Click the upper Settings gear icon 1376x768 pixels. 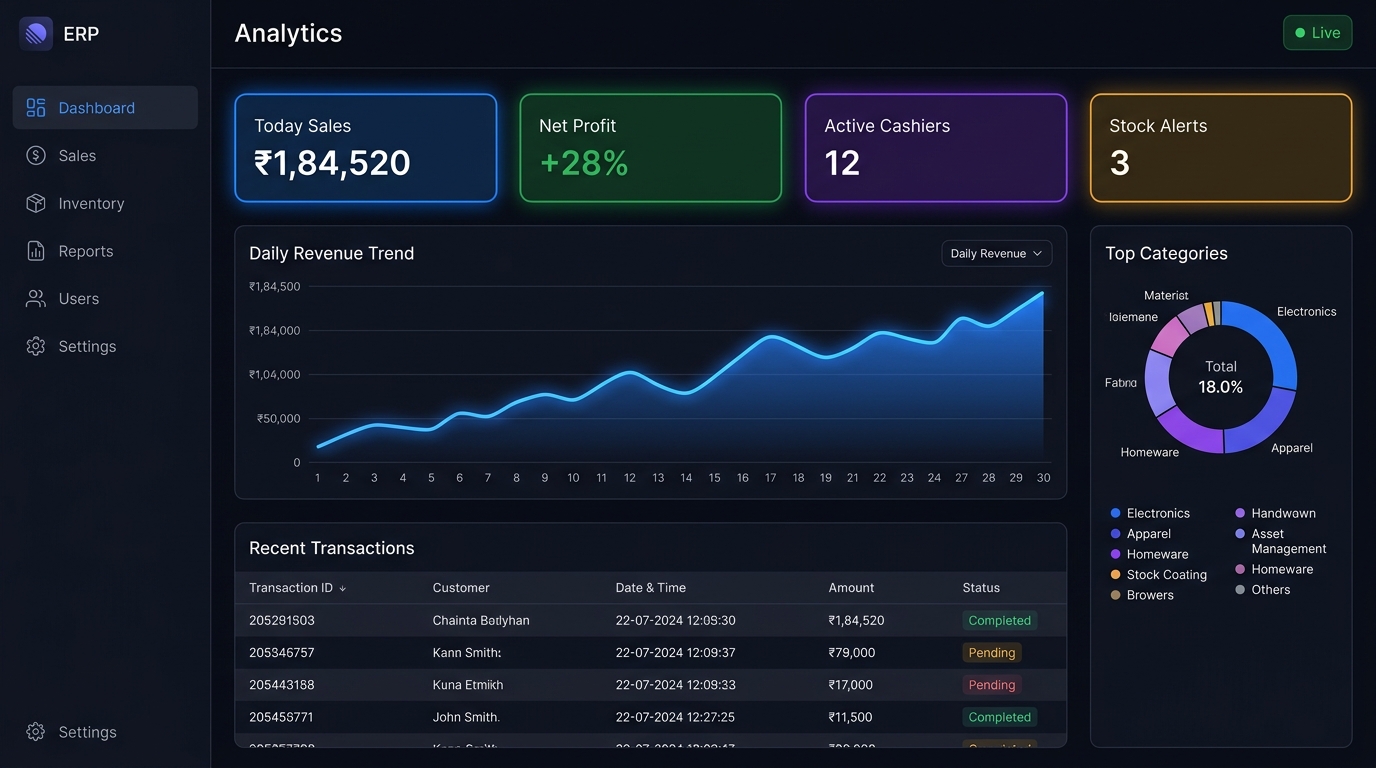tap(36, 346)
